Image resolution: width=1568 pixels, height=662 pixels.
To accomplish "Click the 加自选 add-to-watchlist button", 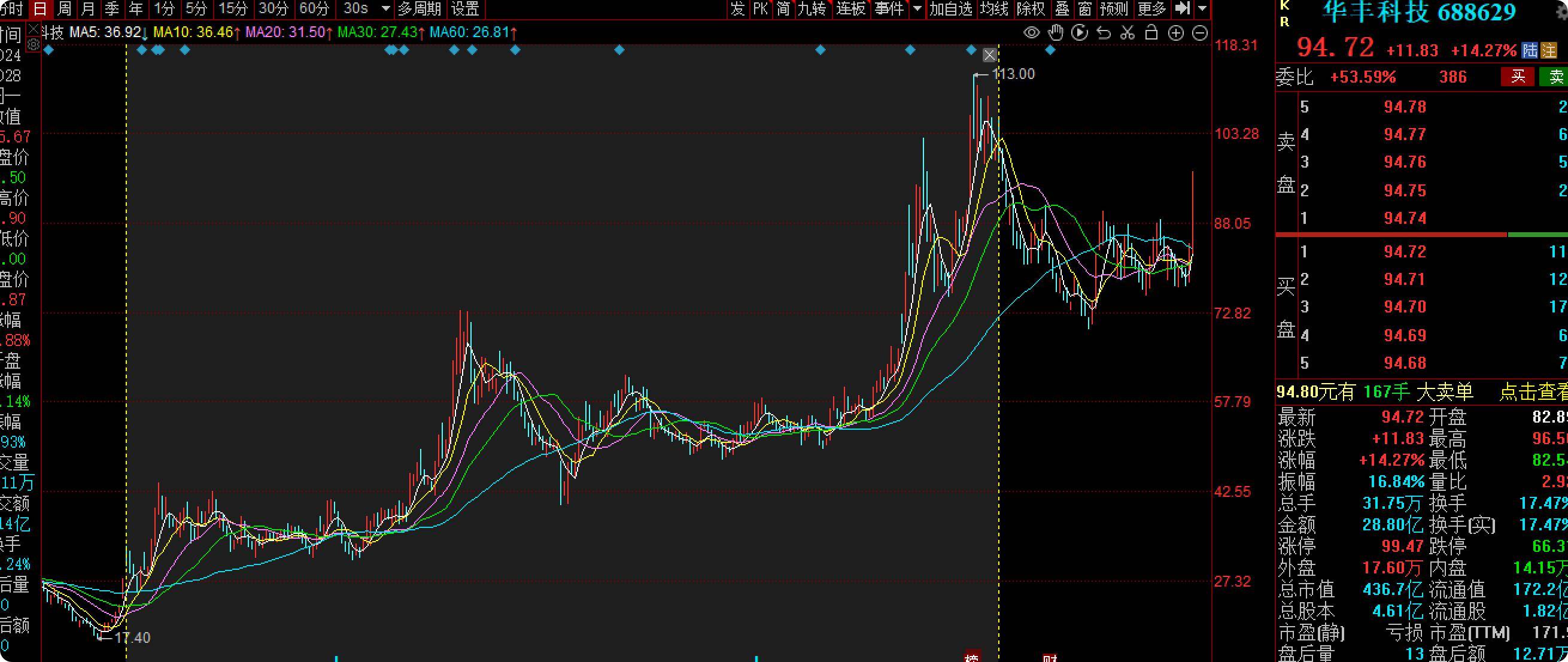I will 951,8.
